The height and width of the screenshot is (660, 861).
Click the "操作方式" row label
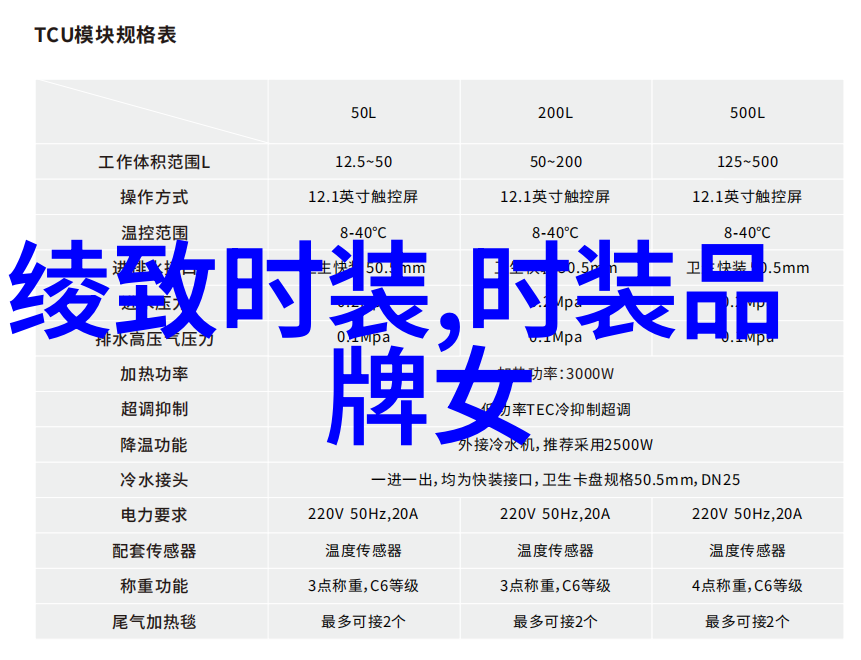pyautogui.click(x=154, y=197)
